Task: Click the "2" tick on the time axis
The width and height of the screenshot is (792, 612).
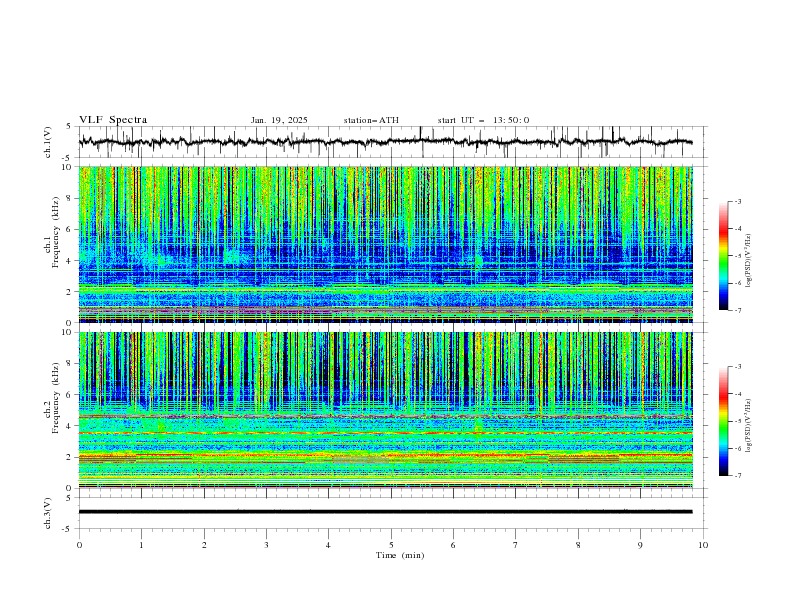Action: 204,545
